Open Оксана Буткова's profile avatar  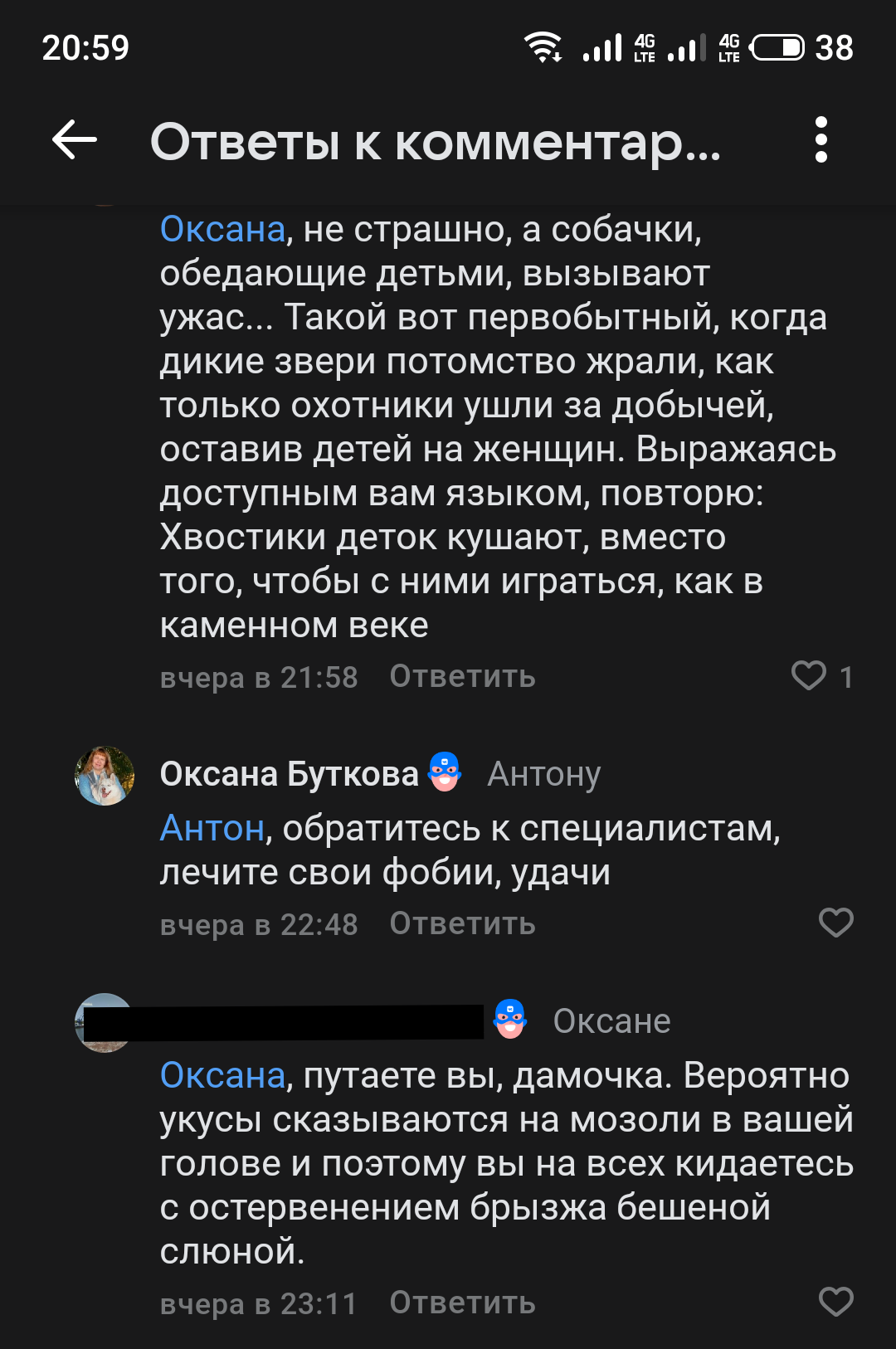[x=105, y=775]
